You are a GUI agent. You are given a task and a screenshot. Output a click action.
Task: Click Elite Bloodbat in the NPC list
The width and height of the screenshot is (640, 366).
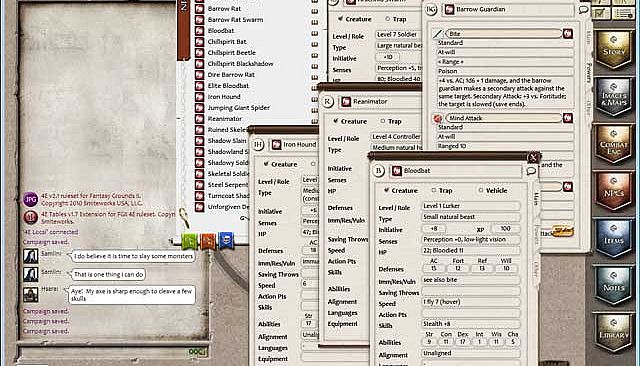pyautogui.click(x=228, y=86)
